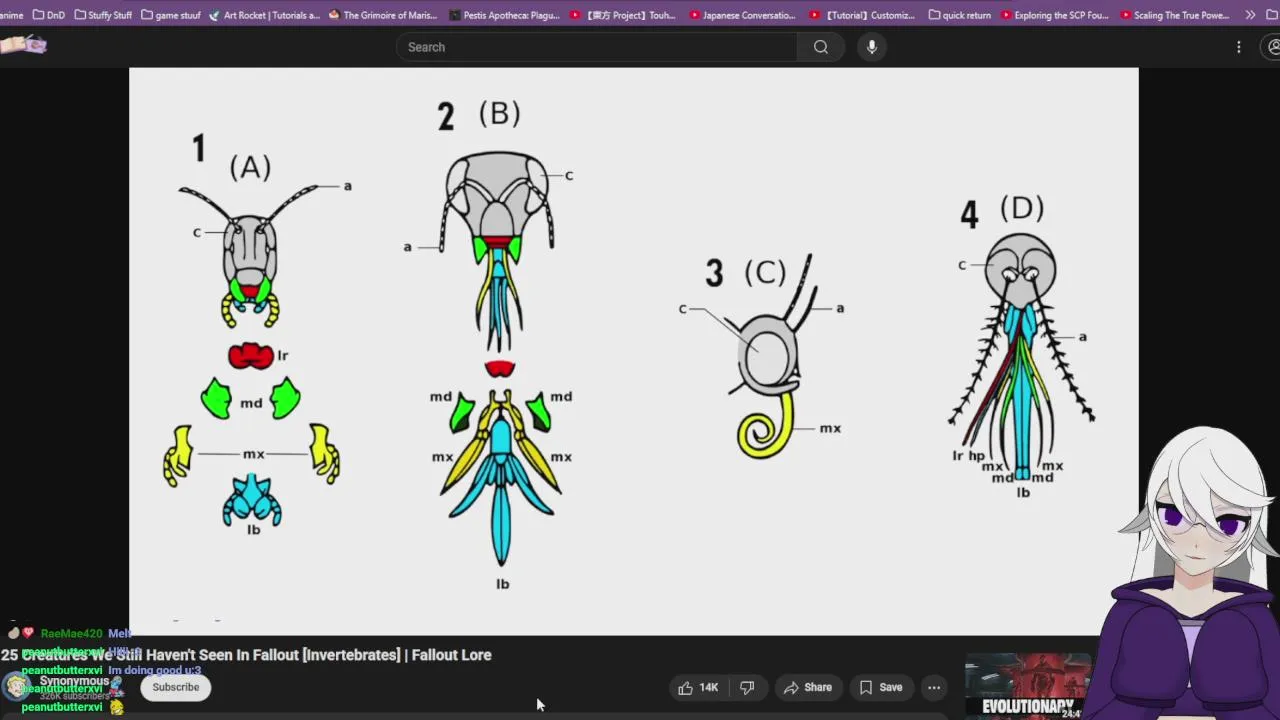Share the Fallout Lore video

click(x=807, y=687)
